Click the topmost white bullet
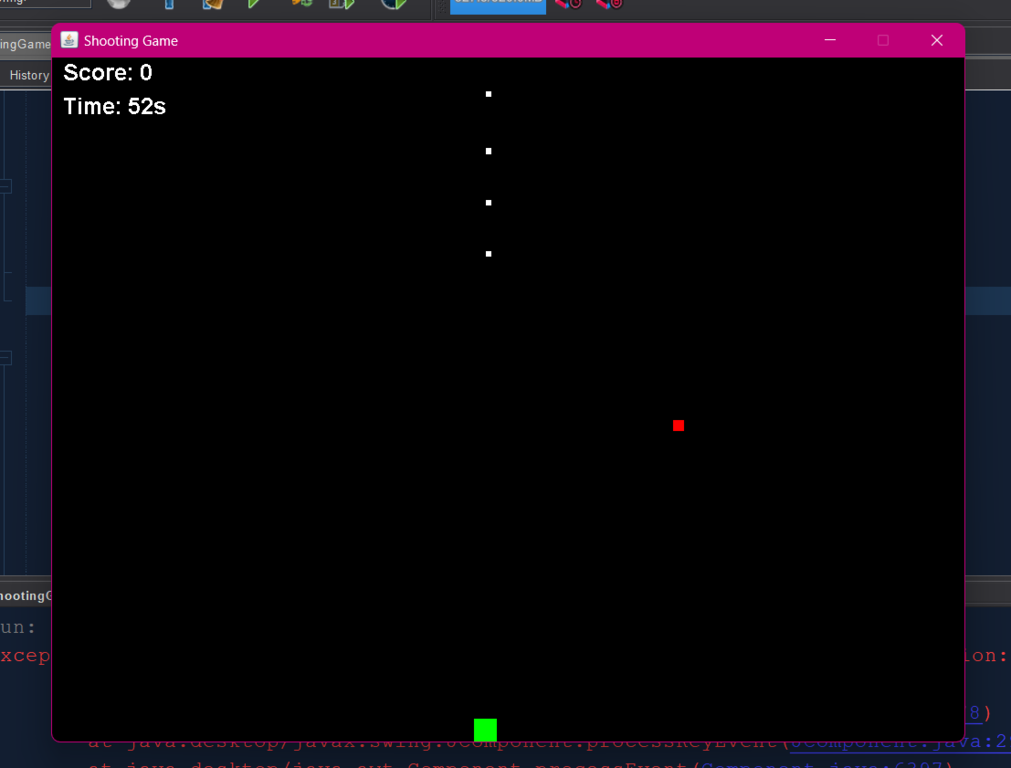The image size is (1011, 768). tap(489, 94)
